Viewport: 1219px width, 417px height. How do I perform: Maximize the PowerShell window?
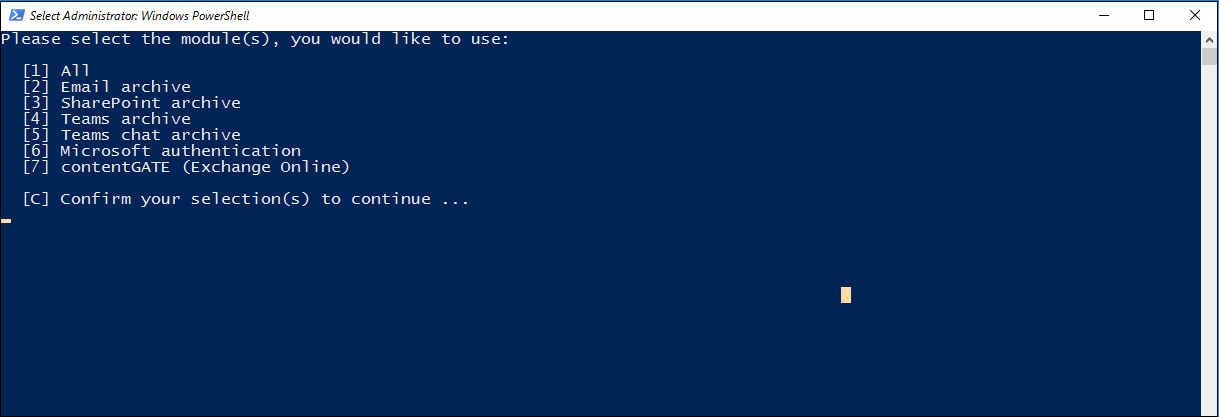point(1149,15)
